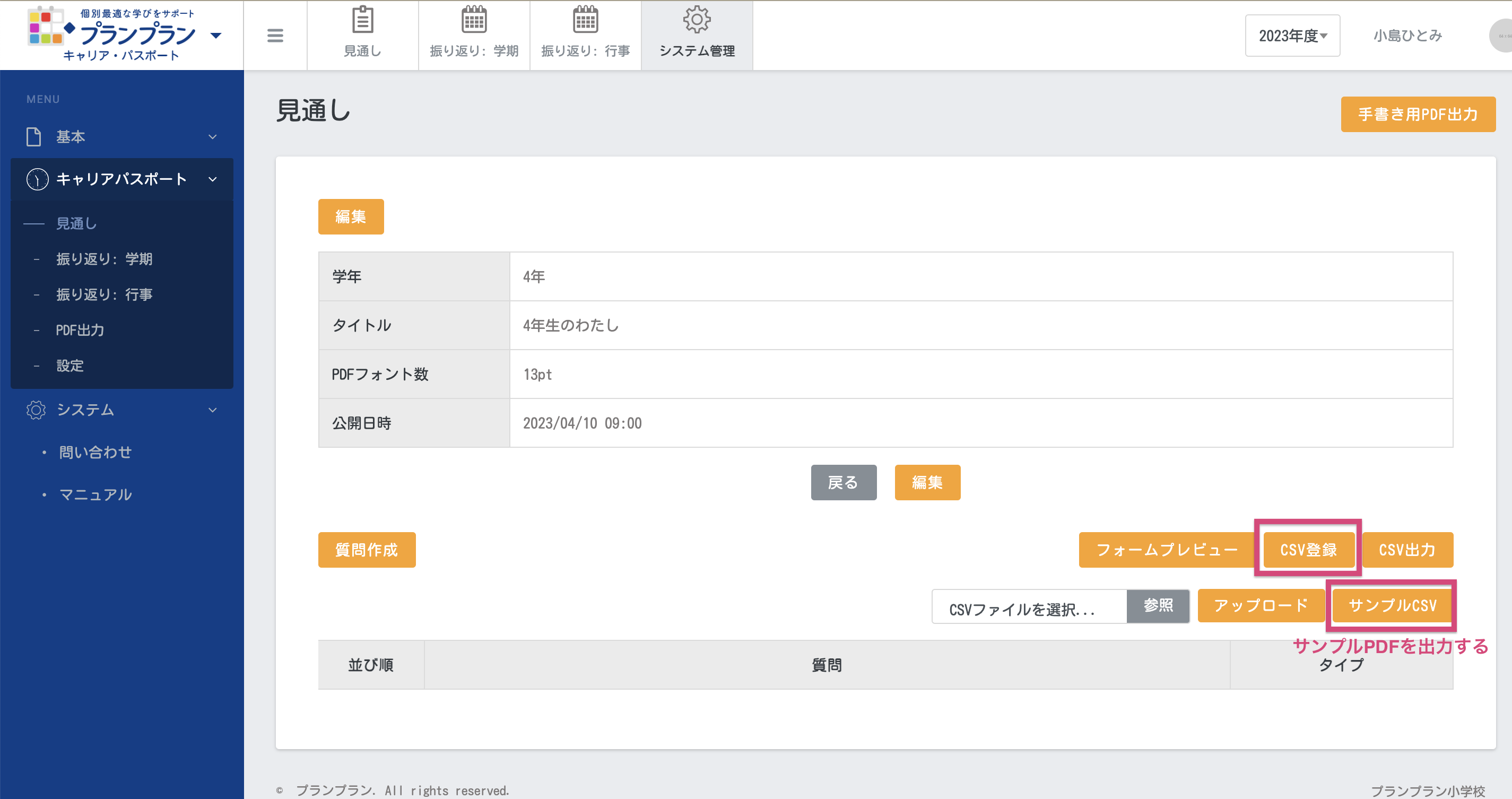Image resolution: width=1512 pixels, height=799 pixels.
Task: Collapse the キャリアパスポート sidebar section
Action: pyautogui.click(x=213, y=179)
